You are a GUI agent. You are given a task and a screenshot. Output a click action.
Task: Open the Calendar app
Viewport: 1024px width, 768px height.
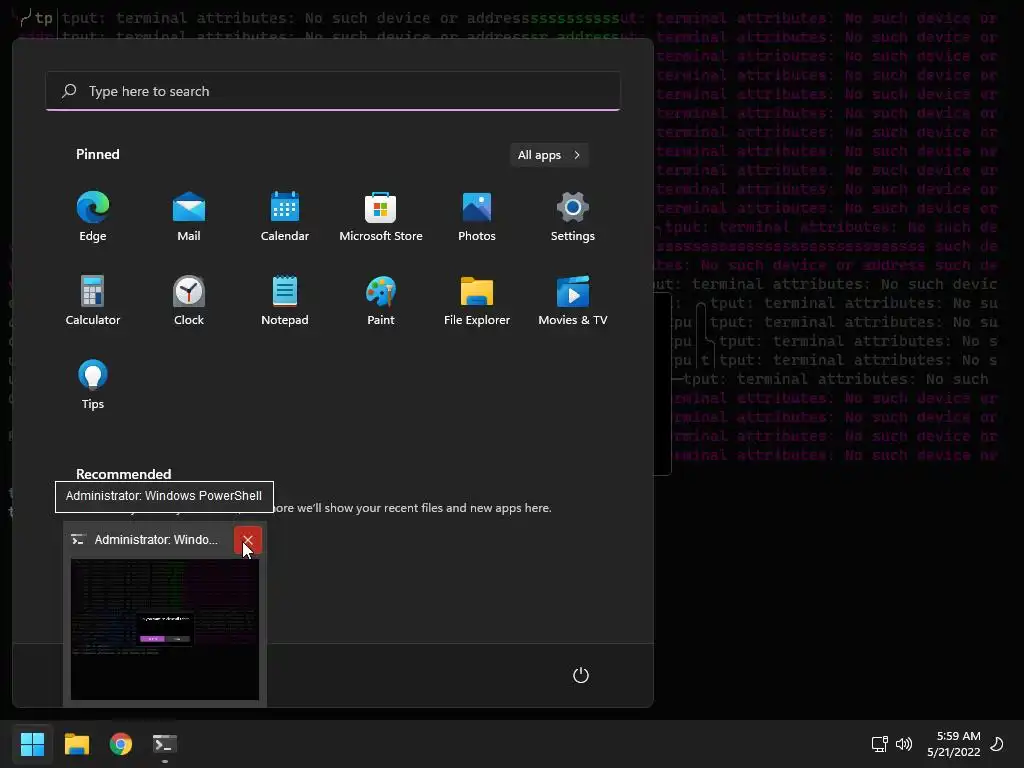pyautogui.click(x=285, y=216)
